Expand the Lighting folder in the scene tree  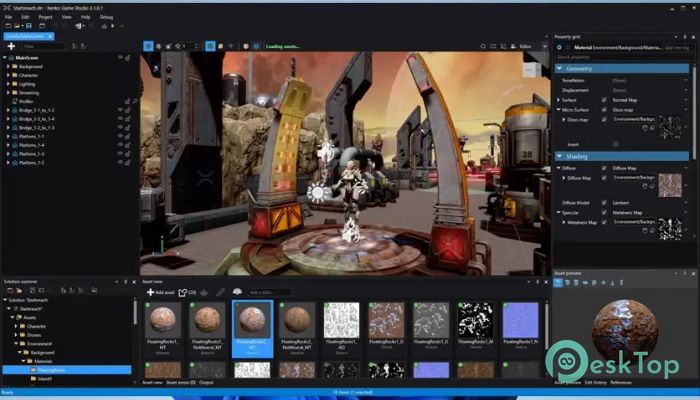pyautogui.click(x=8, y=84)
